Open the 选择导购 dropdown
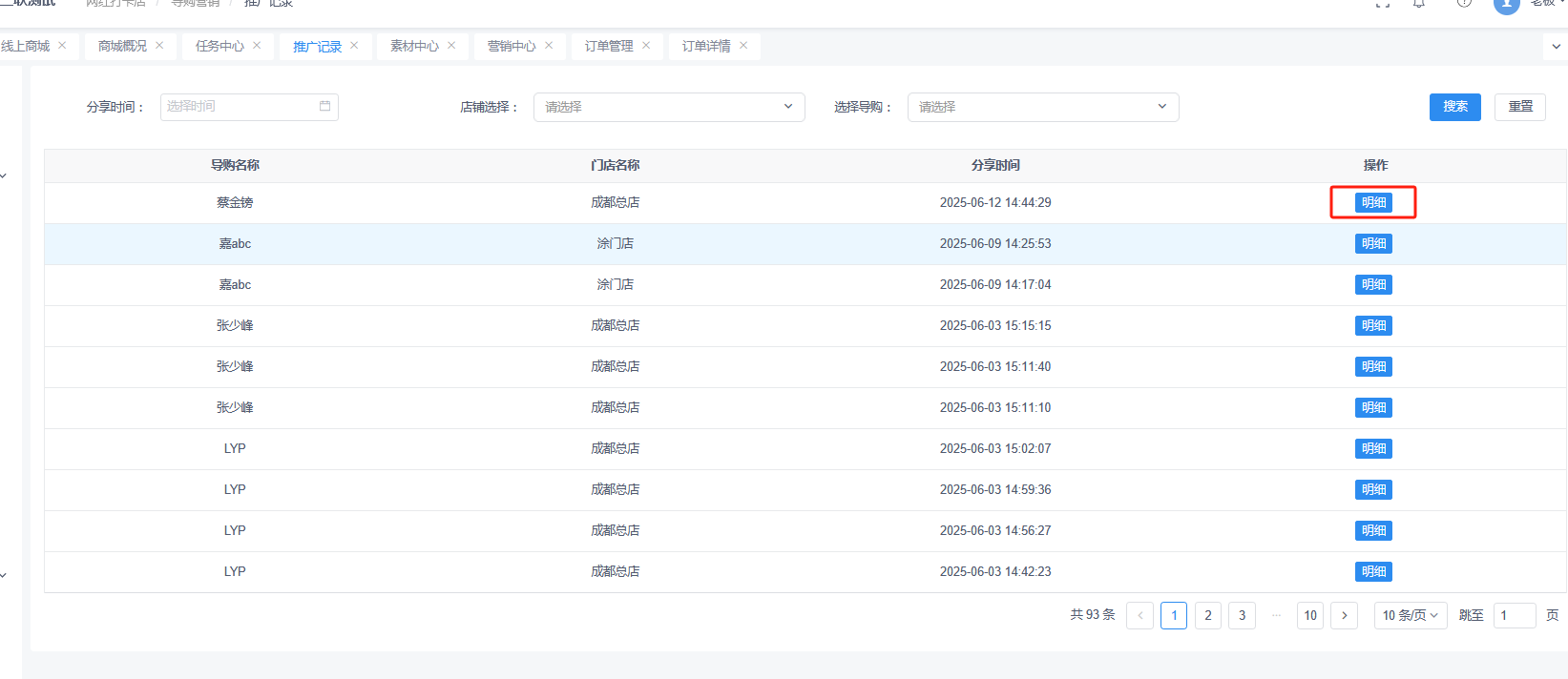This screenshot has height=679, width=1568. coord(1042,107)
